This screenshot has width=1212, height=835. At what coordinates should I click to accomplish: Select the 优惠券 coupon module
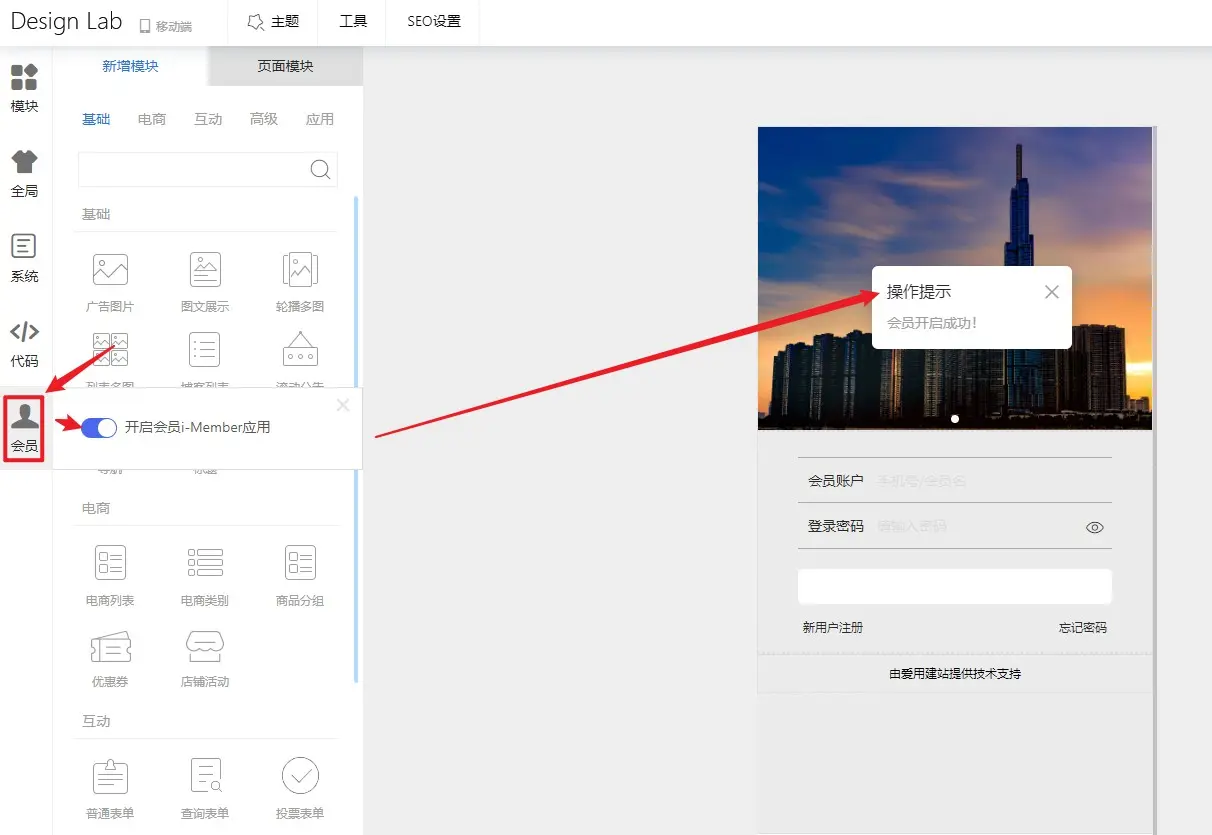tap(110, 655)
